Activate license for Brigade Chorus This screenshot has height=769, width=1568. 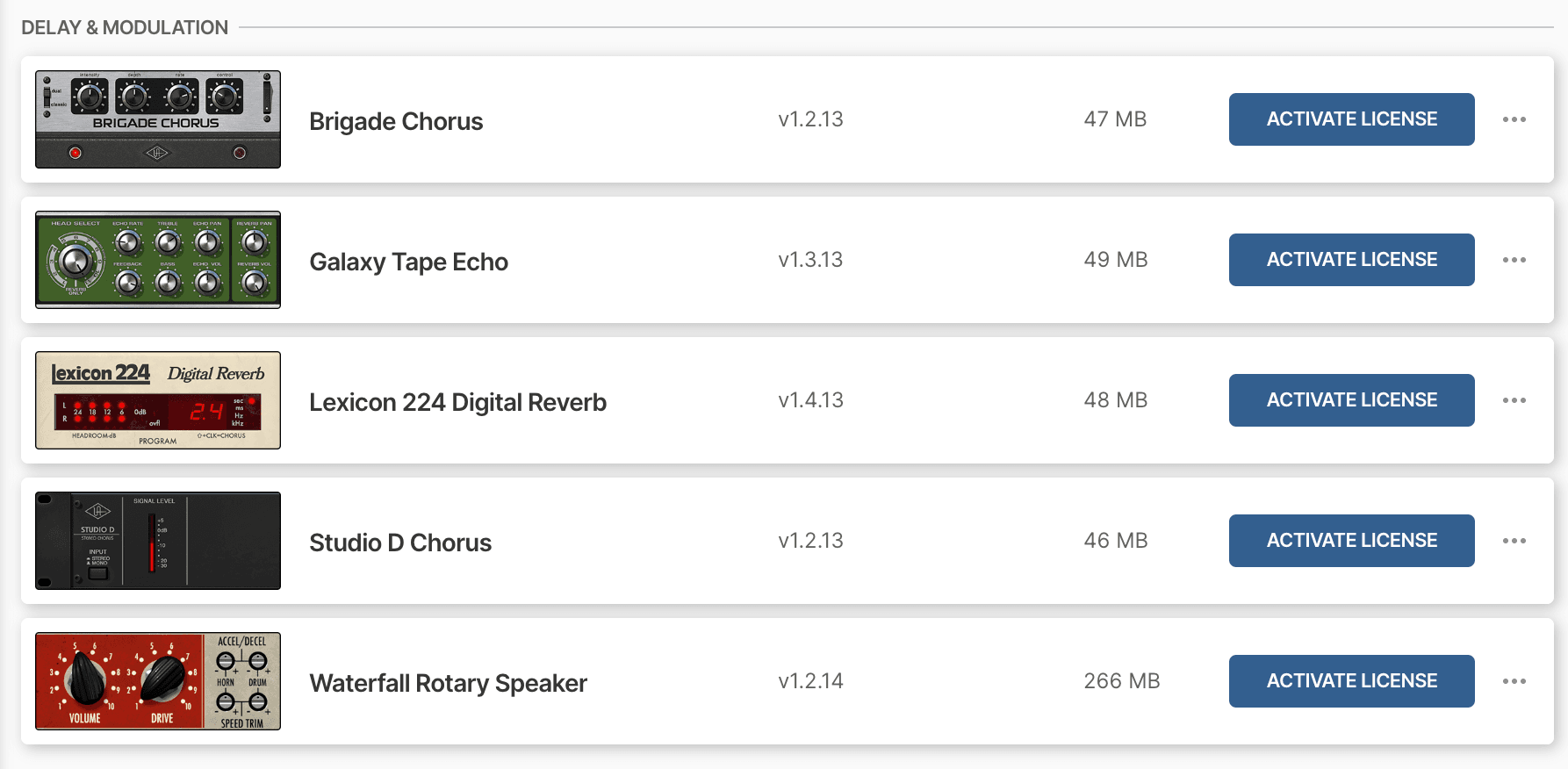pos(1351,119)
